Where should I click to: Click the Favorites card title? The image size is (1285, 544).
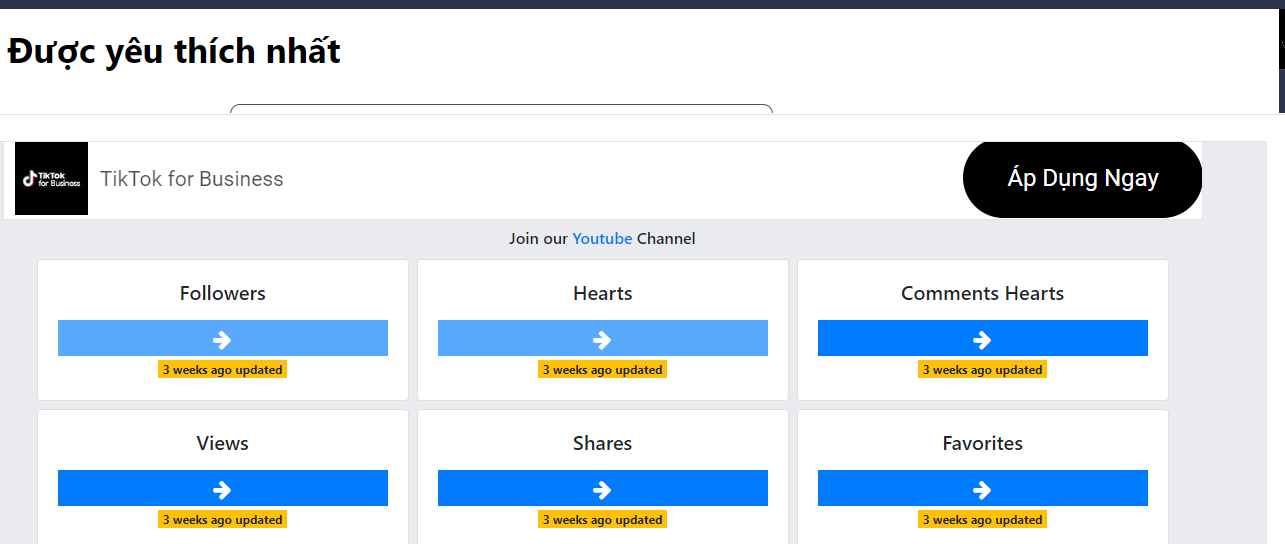pos(983,443)
